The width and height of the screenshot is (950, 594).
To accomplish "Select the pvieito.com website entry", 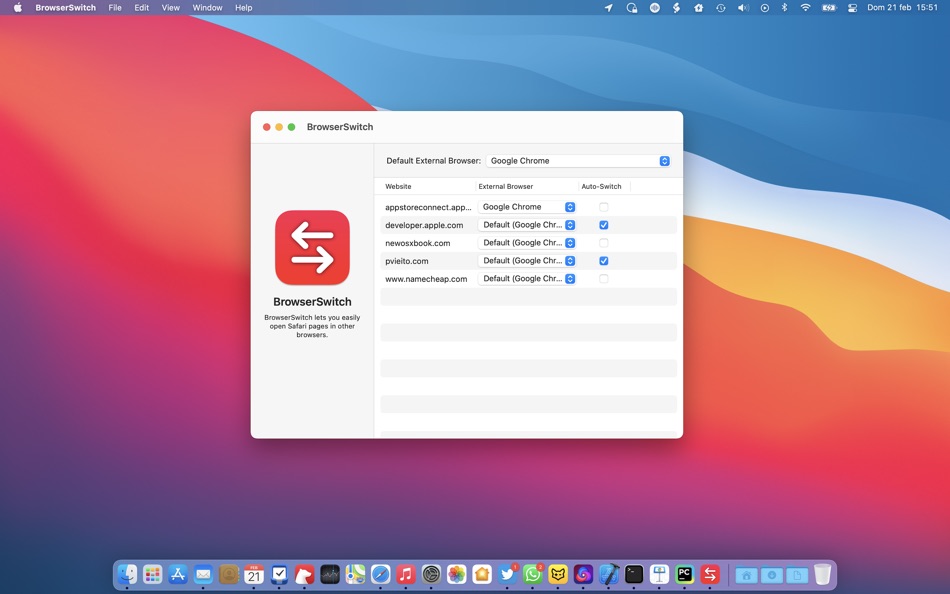I will 407,261.
